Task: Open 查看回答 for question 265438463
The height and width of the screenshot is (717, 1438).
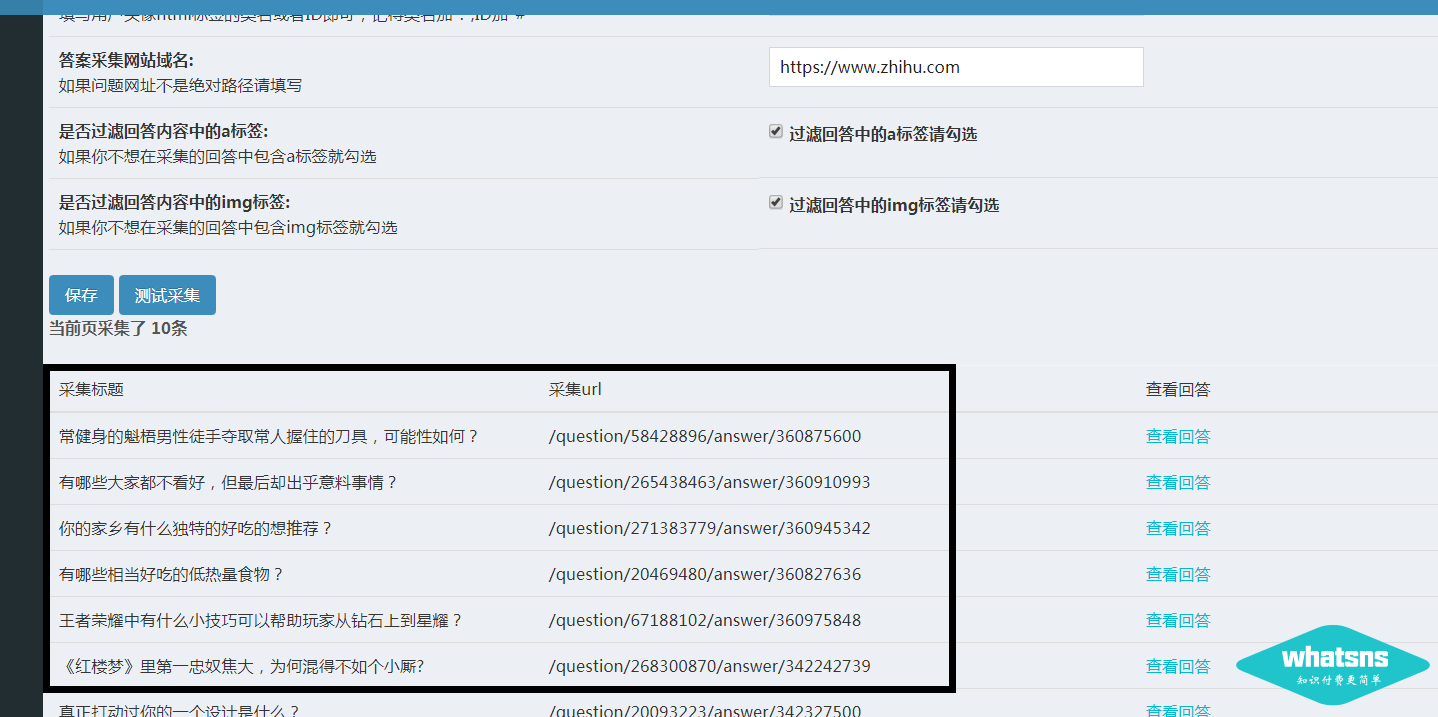Action: [x=1177, y=482]
